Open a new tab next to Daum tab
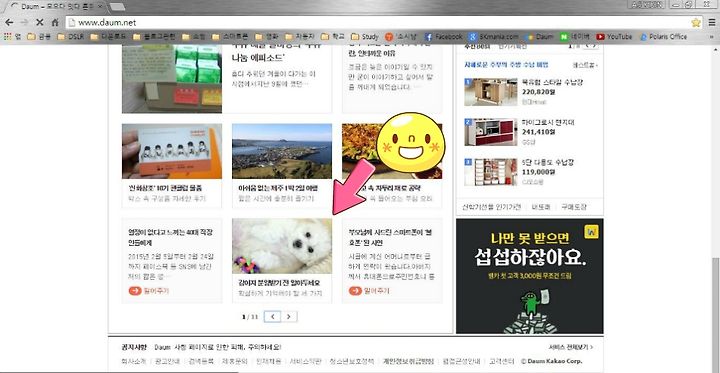Viewport: 720px width, 373px height. 118,7
